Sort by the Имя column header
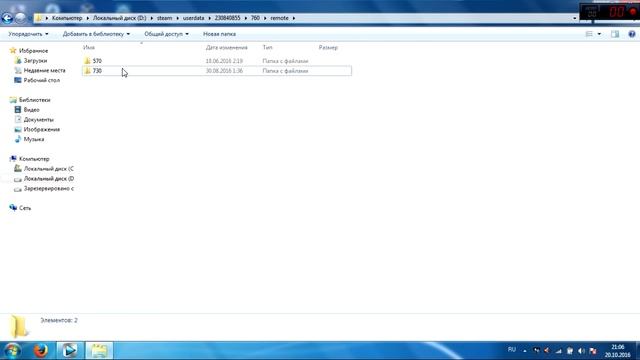The height and width of the screenshot is (360, 640). pos(89,47)
